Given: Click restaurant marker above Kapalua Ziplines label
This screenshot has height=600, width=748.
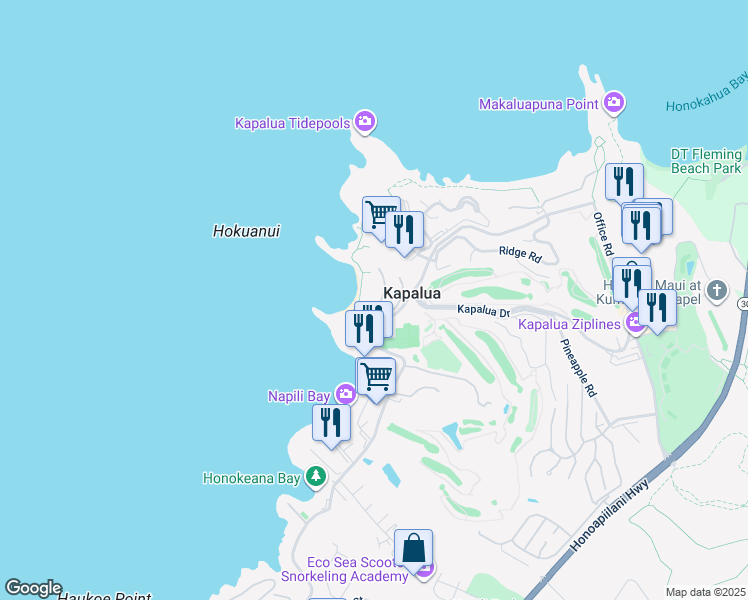Looking at the screenshot, I should point(632,284).
